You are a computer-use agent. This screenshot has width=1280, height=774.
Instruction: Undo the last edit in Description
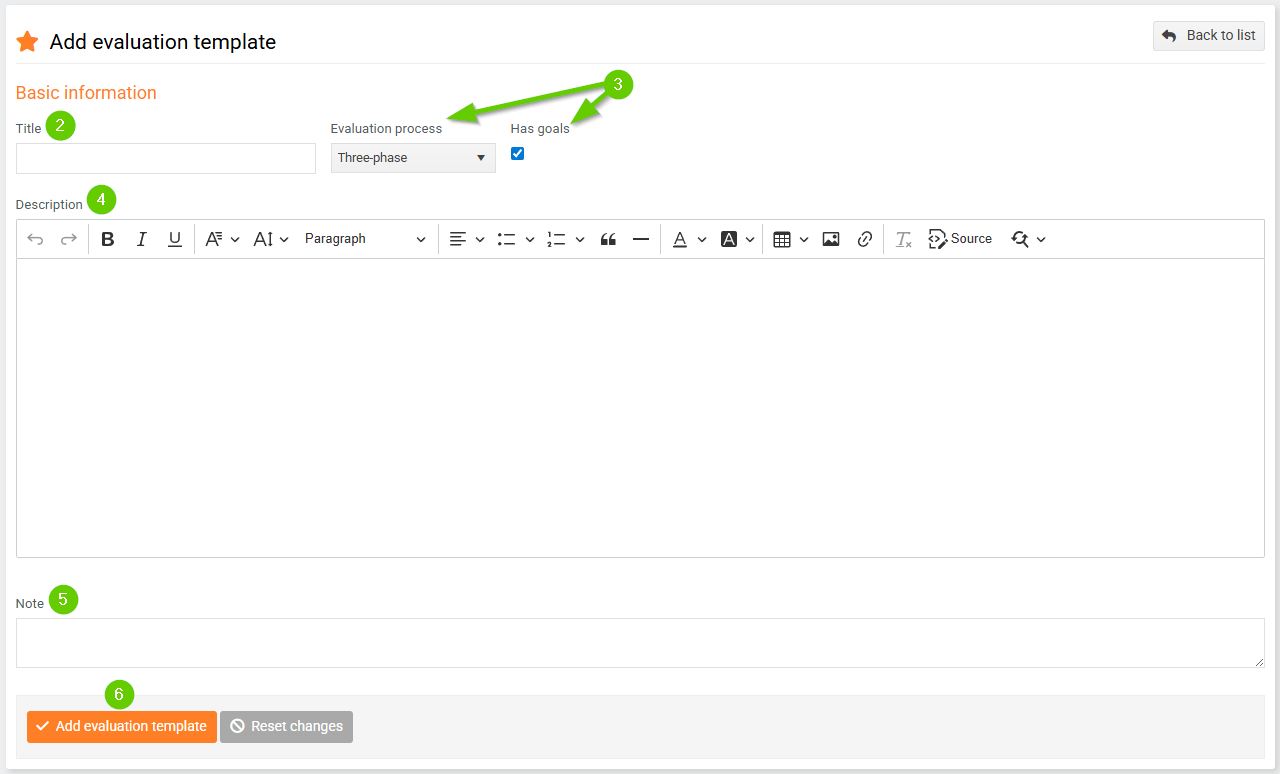(35, 239)
